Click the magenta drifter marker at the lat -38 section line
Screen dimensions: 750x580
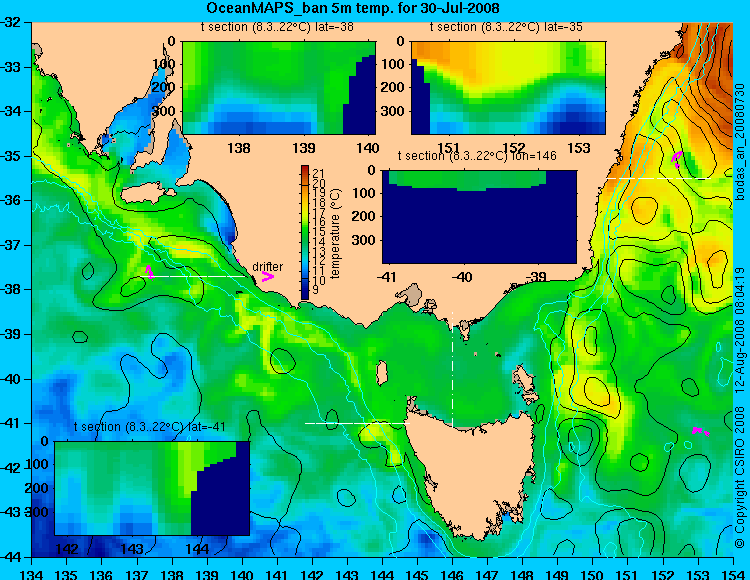[149, 272]
